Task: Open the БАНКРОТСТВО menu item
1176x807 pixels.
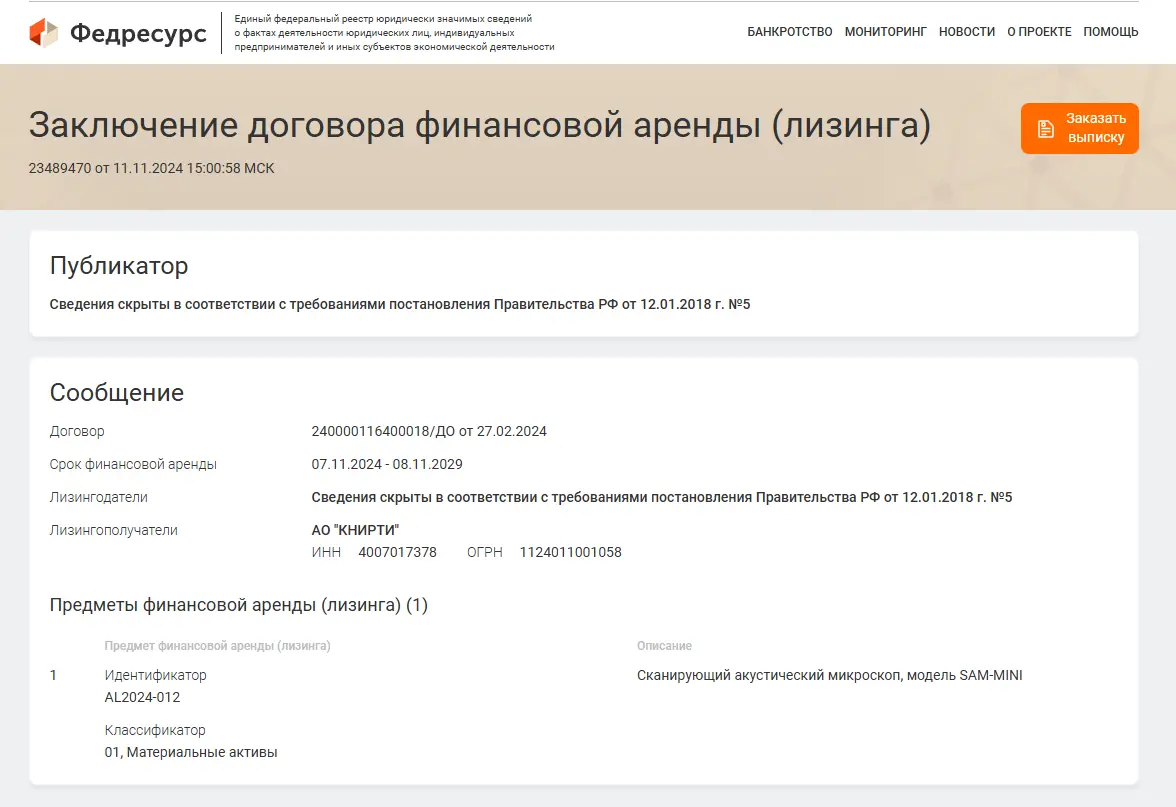Action: [790, 32]
